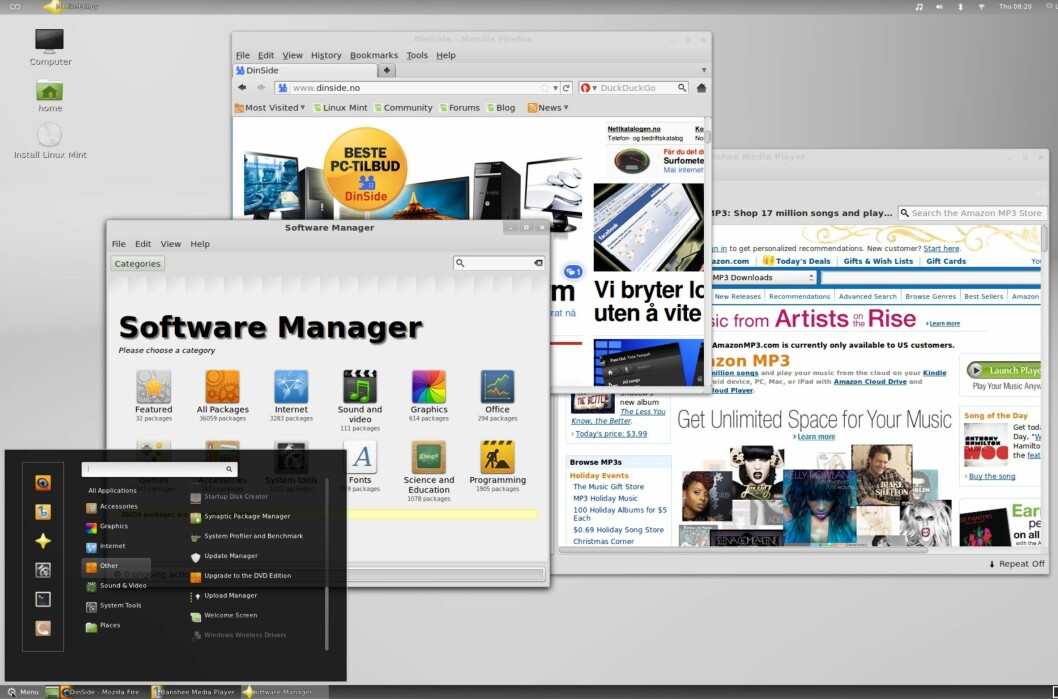Viewport: 1058px width, 699px height.
Task: Toggle Repeat Off in Banshee
Action: pyautogui.click(x=1016, y=564)
